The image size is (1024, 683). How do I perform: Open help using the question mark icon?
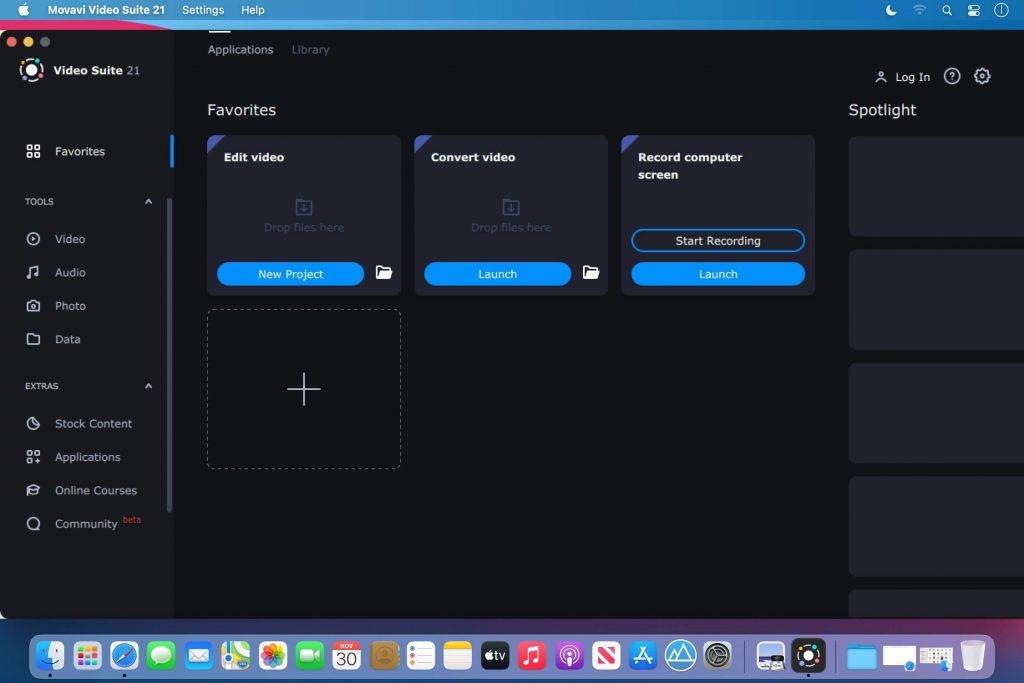coord(952,75)
